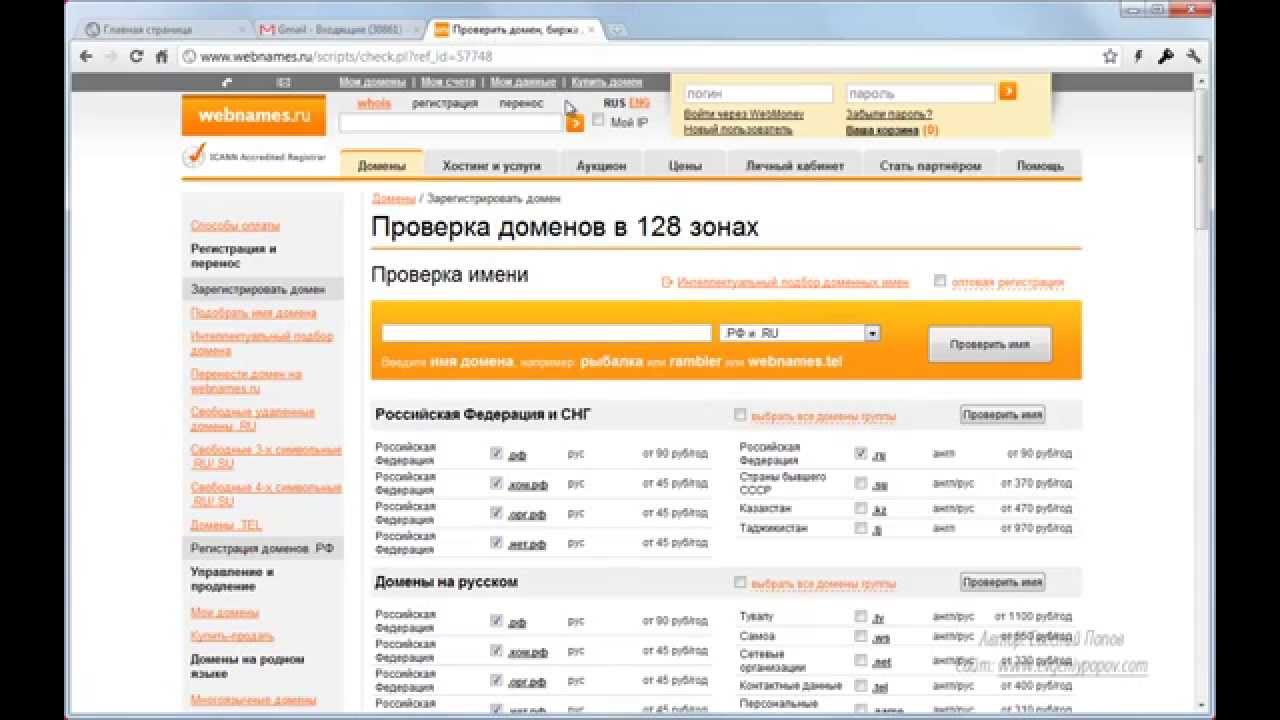Open the Личный кабинет tab
Screen dimensions: 1280x720
pos(795,166)
